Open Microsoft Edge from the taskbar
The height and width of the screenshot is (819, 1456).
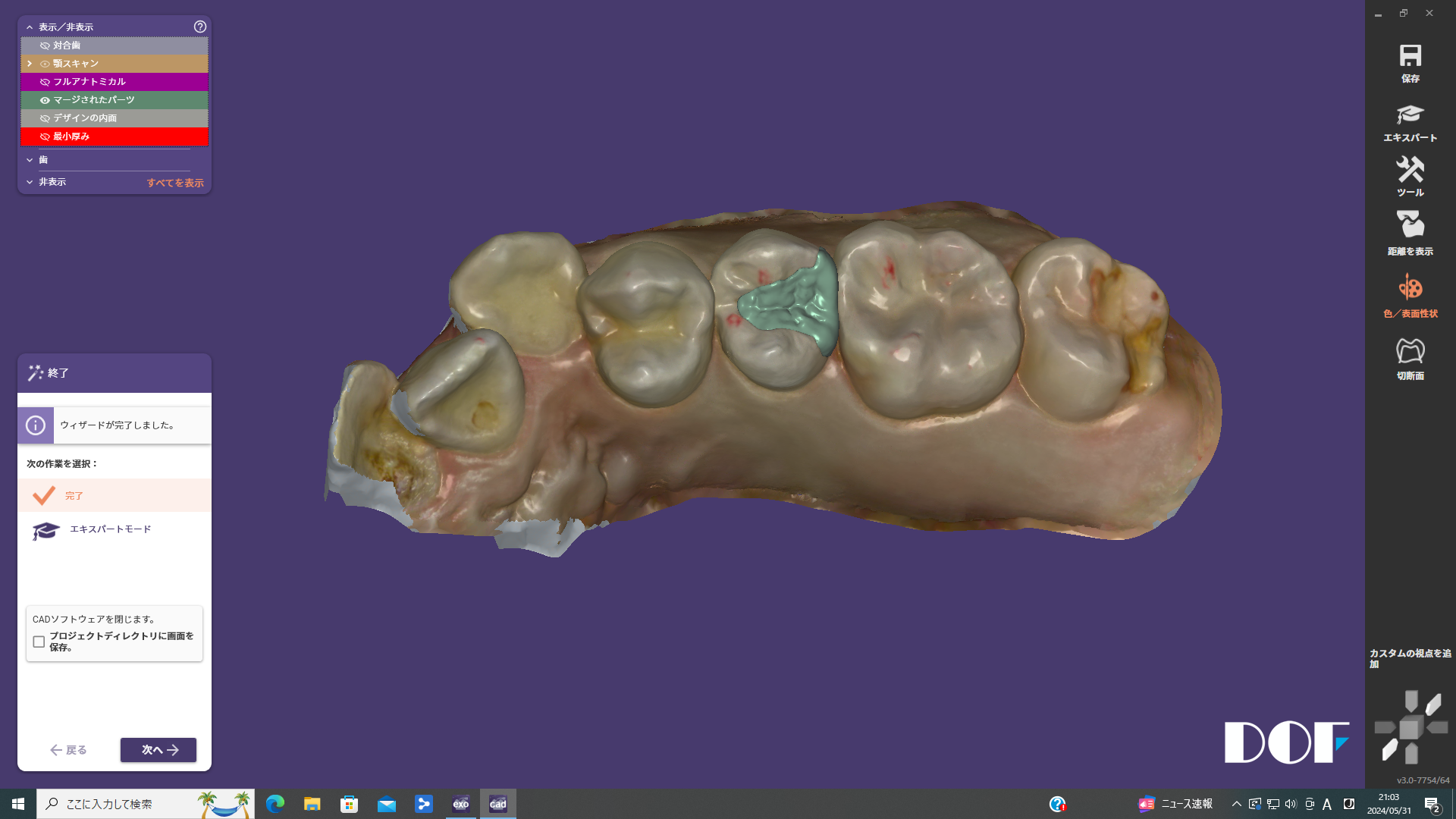click(x=275, y=804)
